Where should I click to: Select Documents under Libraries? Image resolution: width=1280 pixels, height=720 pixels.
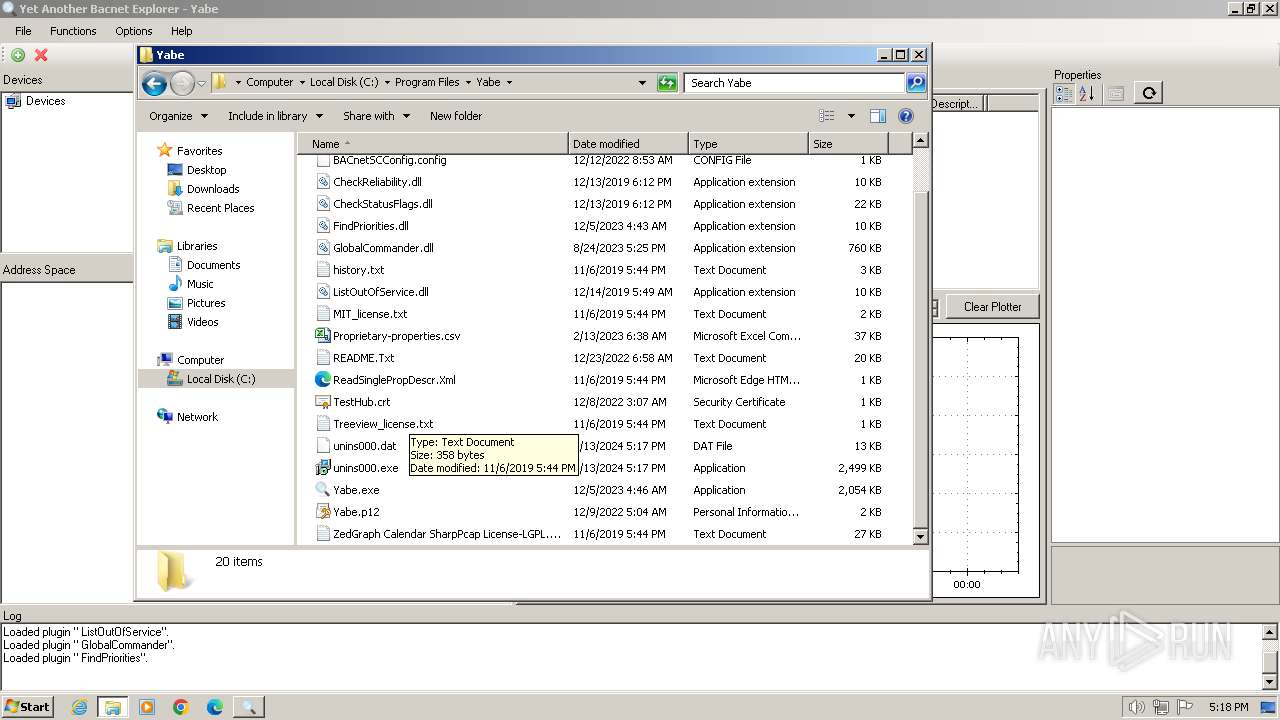click(x=213, y=265)
